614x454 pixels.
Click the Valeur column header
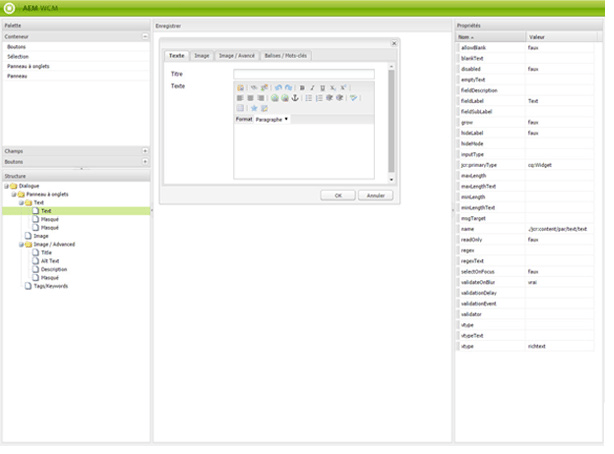click(561, 37)
